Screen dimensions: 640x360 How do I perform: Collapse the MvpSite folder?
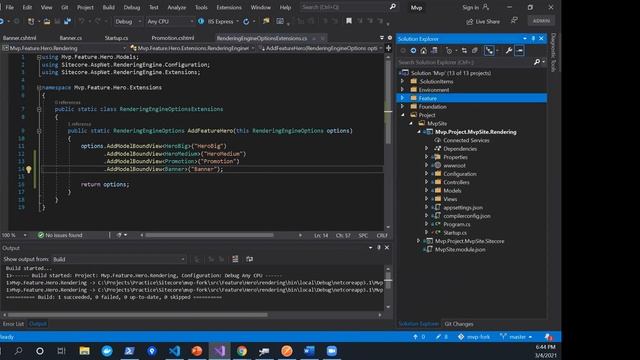tap(411, 123)
